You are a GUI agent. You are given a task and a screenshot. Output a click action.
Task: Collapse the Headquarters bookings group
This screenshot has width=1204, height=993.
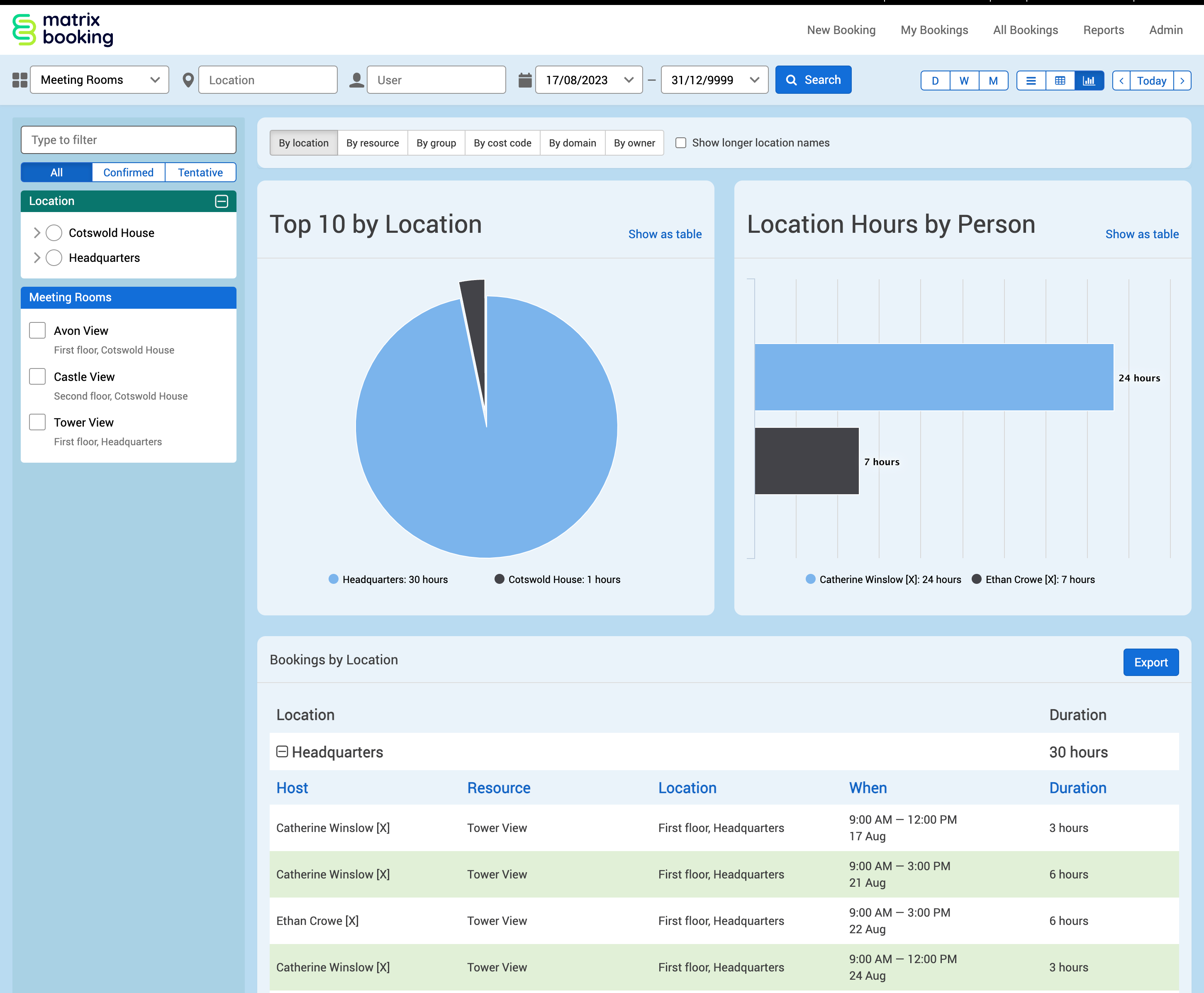tap(282, 751)
